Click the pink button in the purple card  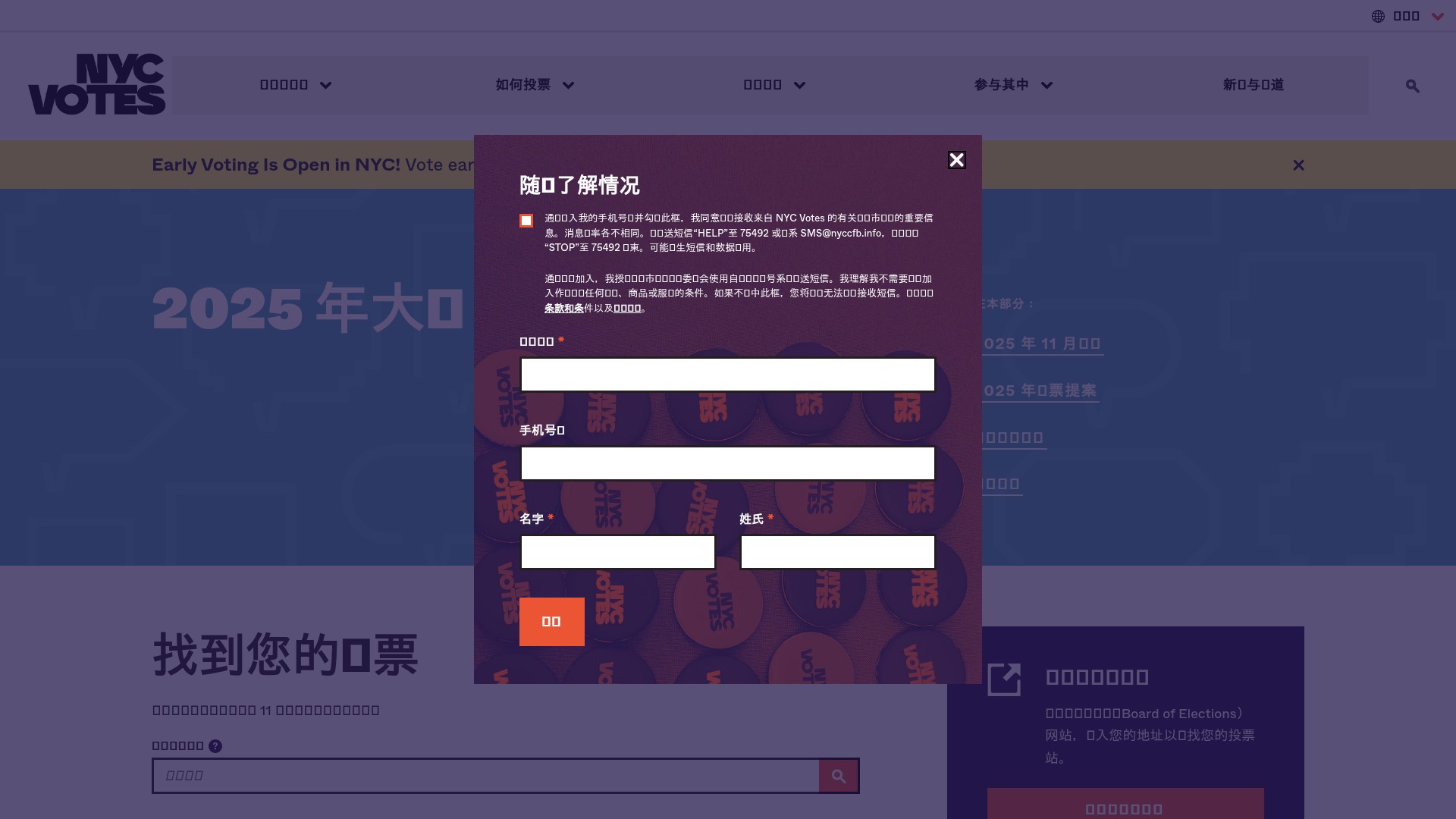(1125, 804)
